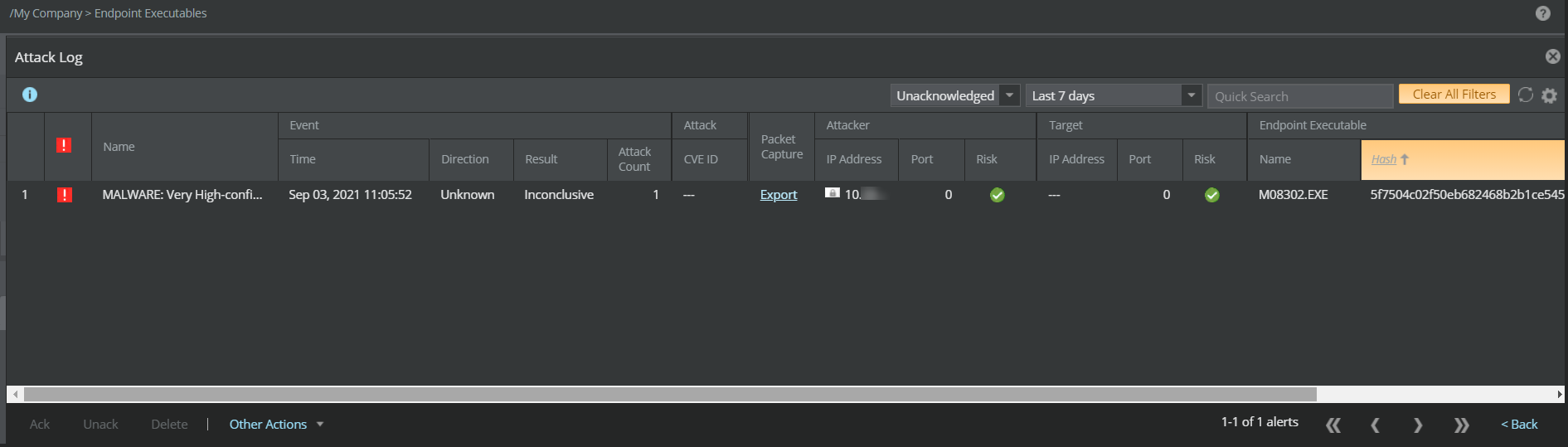The height and width of the screenshot is (447, 1568).
Task: Open the help question mark icon
Action: click(1543, 13)
